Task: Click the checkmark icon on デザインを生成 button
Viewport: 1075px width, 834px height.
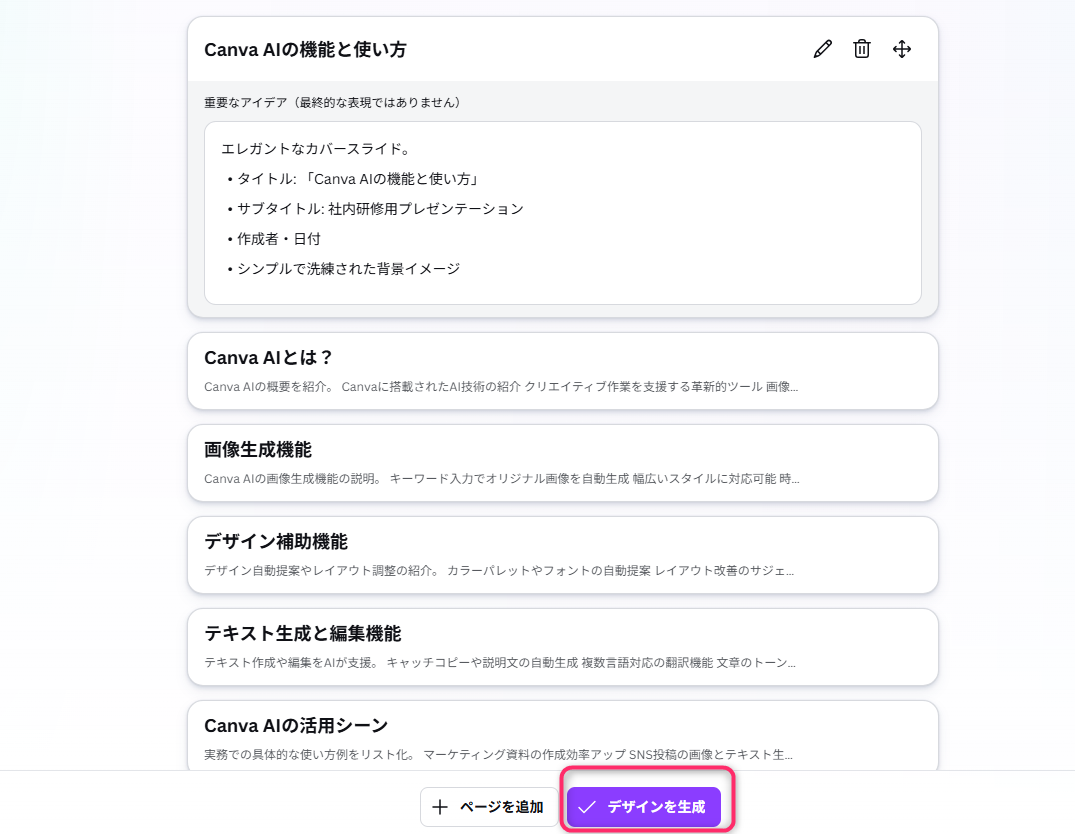Action: point(586,807)
